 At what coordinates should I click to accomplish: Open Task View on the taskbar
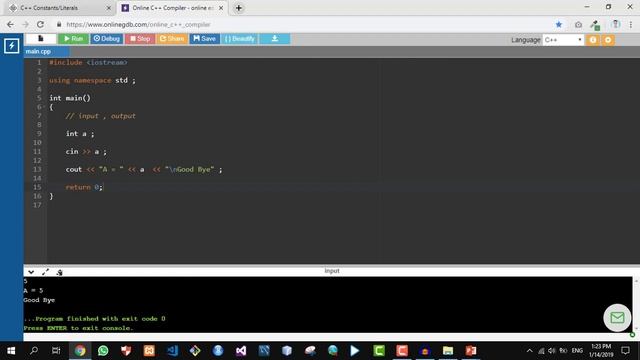tap(56, 351)
